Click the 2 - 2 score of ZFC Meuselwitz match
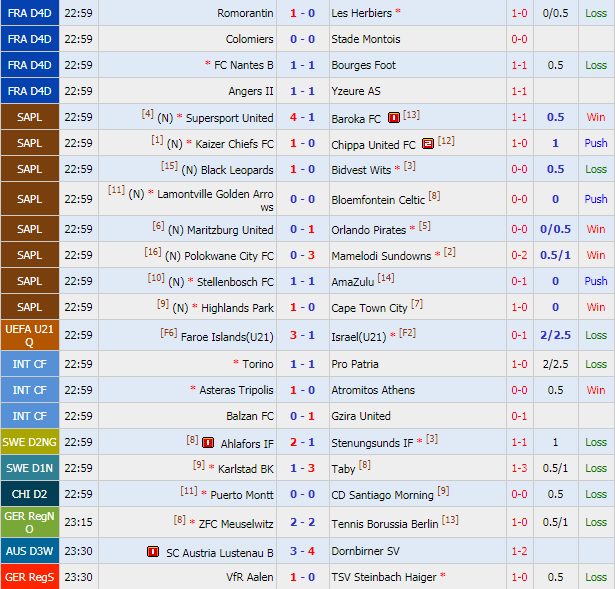 [x=302, y=522]
